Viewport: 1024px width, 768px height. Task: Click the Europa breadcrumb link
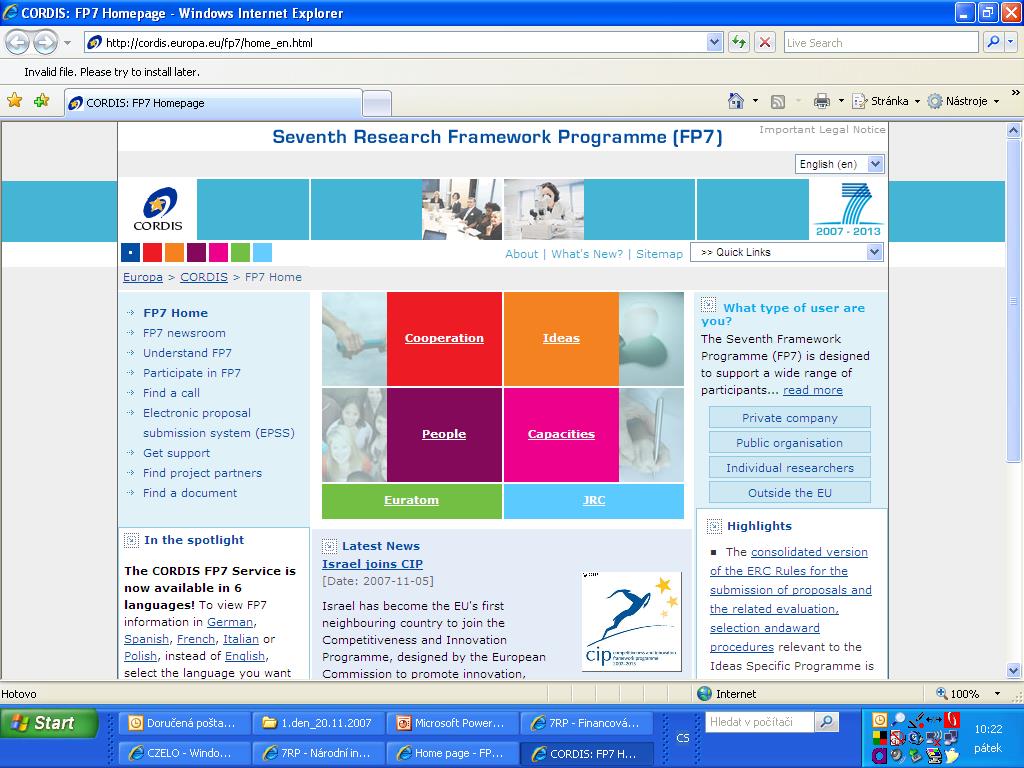point(142,277)
